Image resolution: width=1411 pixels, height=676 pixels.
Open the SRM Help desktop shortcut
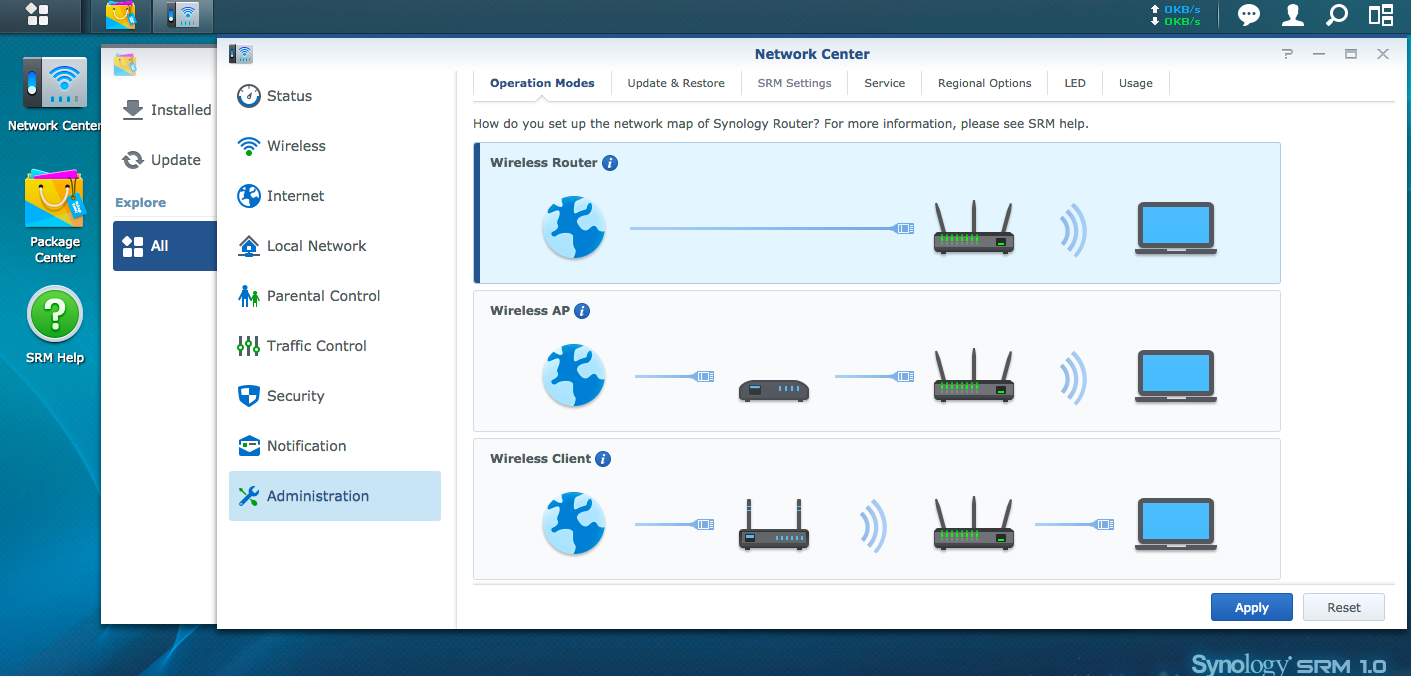55,326
